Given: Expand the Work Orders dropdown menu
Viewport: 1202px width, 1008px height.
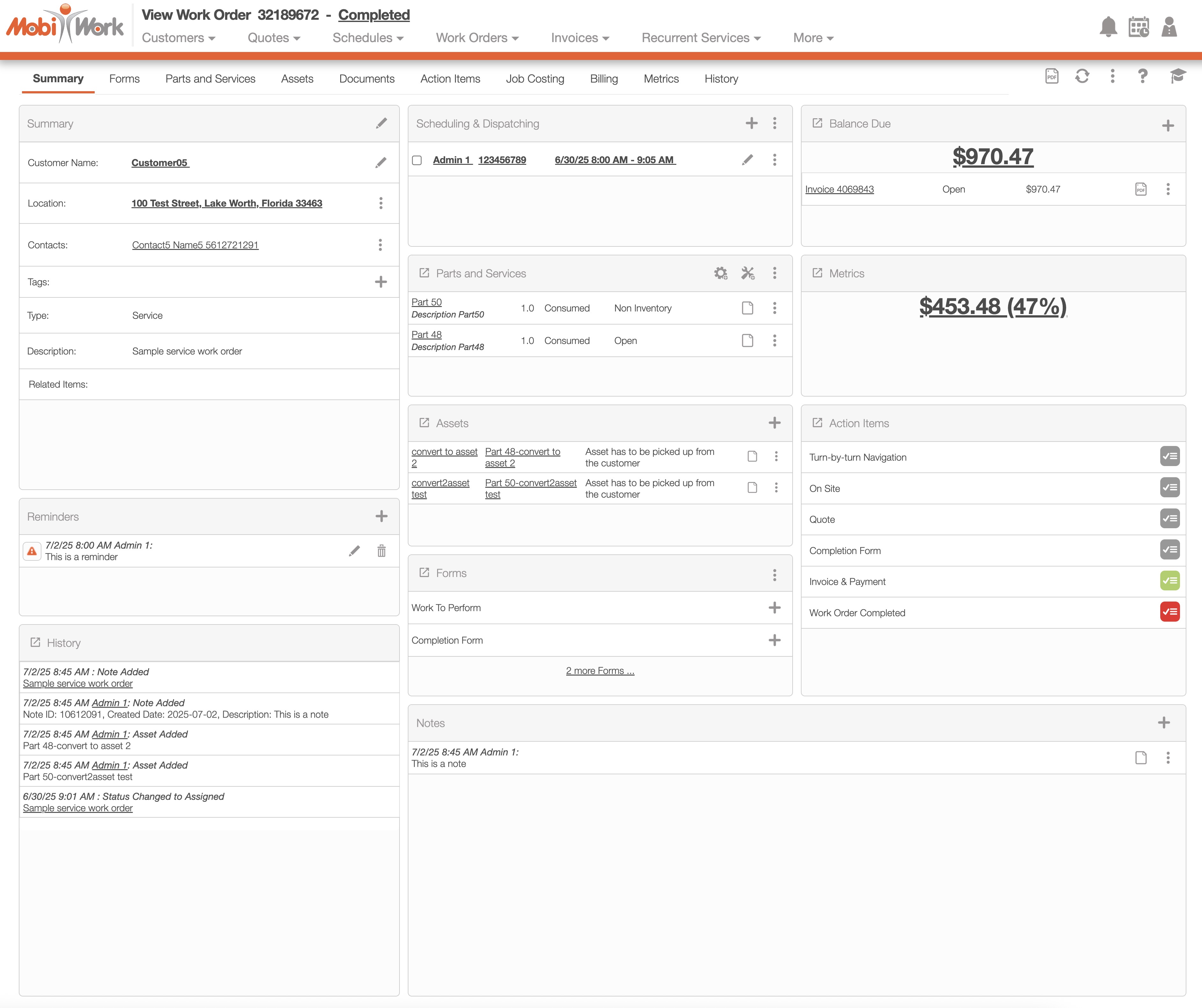Looking at the screenshot, I should [477, 38].
